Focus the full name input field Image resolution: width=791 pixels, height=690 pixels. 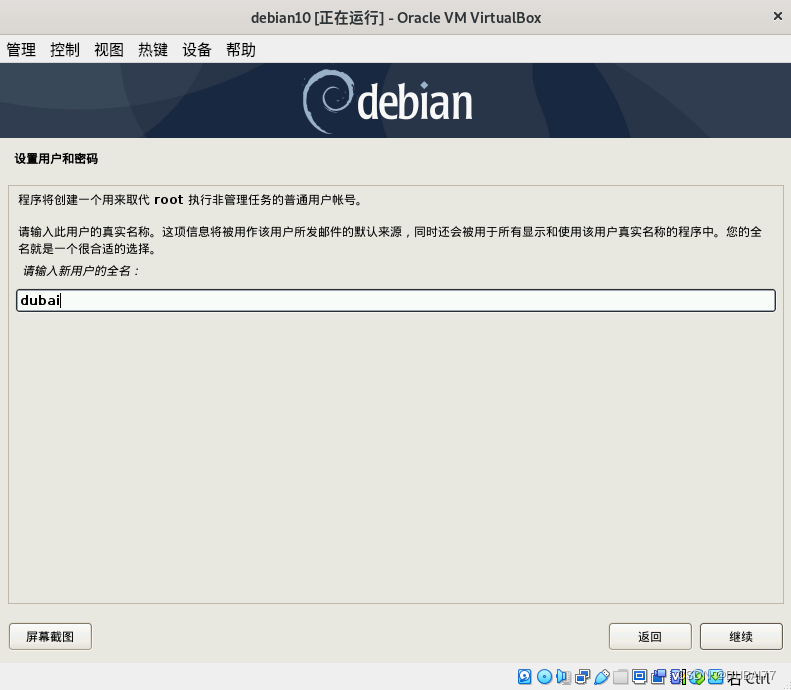396,301
